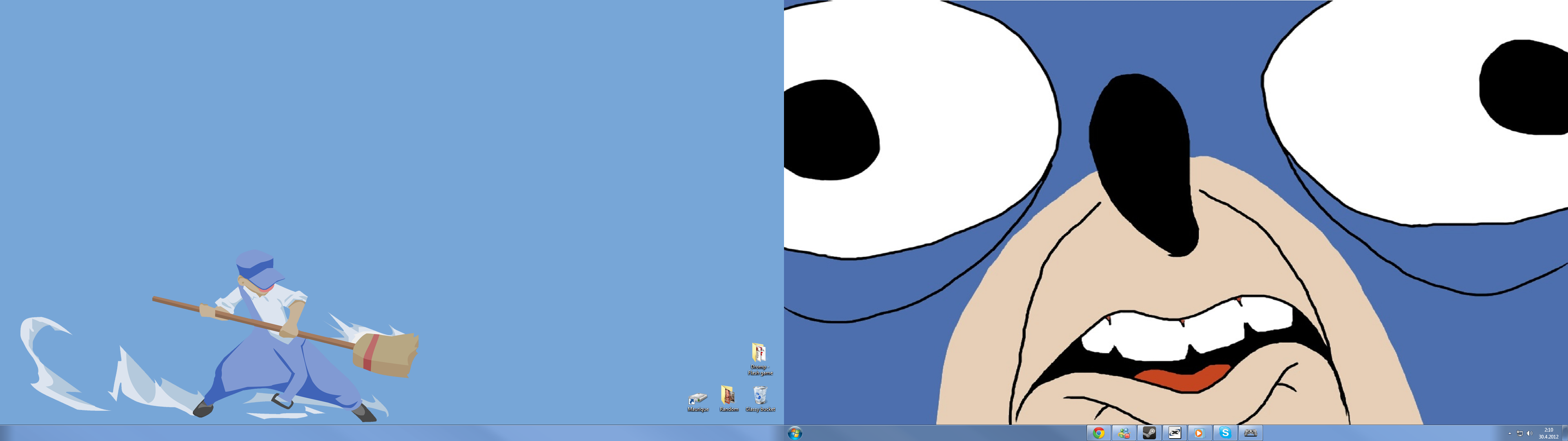Open the network connection tray icon
Image resolution: width=1568 pixels, height=441 pixels.
(1519, 434)
